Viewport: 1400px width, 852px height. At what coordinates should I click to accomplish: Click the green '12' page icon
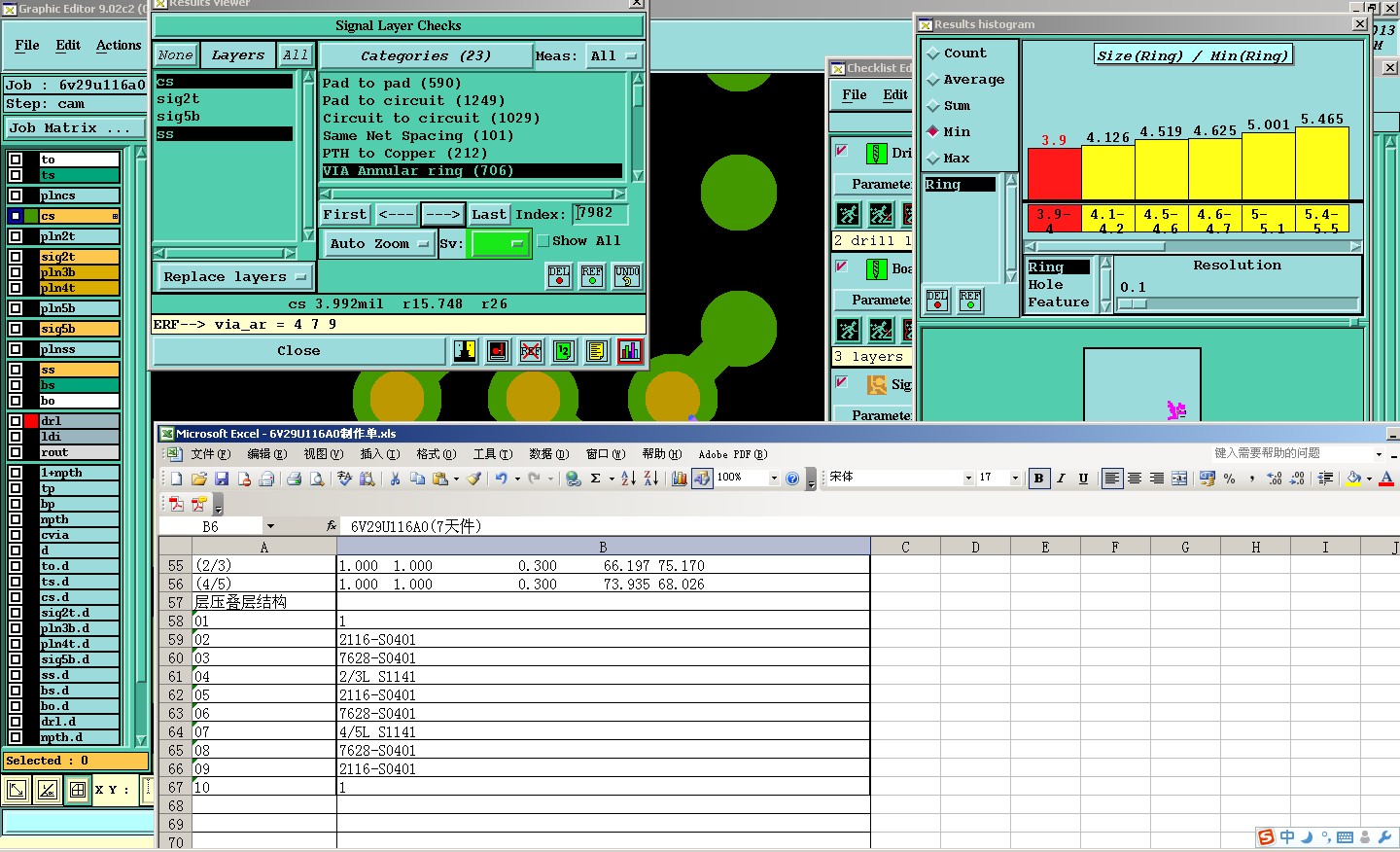click(x=564, y=351)
